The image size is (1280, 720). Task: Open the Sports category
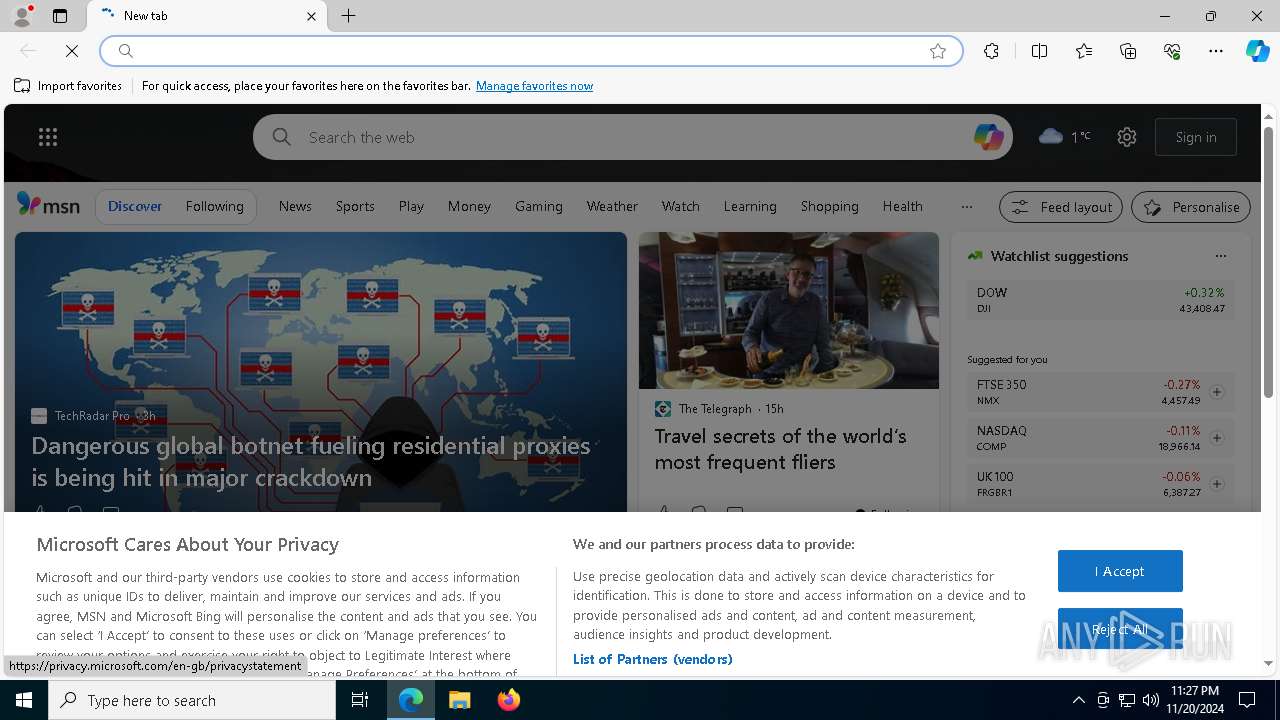[355, 206]
